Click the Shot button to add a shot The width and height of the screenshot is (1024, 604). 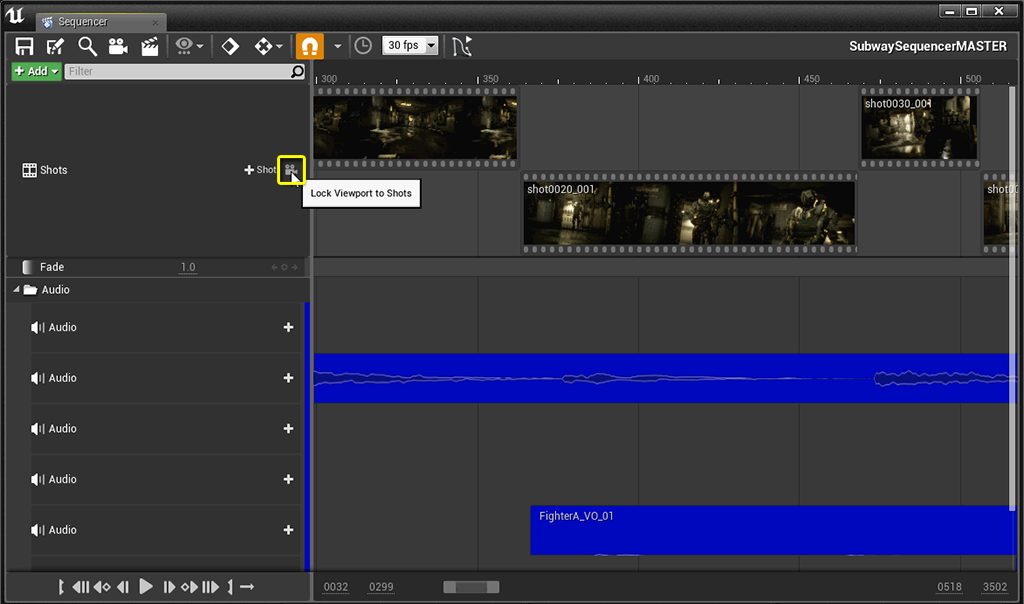262,170
